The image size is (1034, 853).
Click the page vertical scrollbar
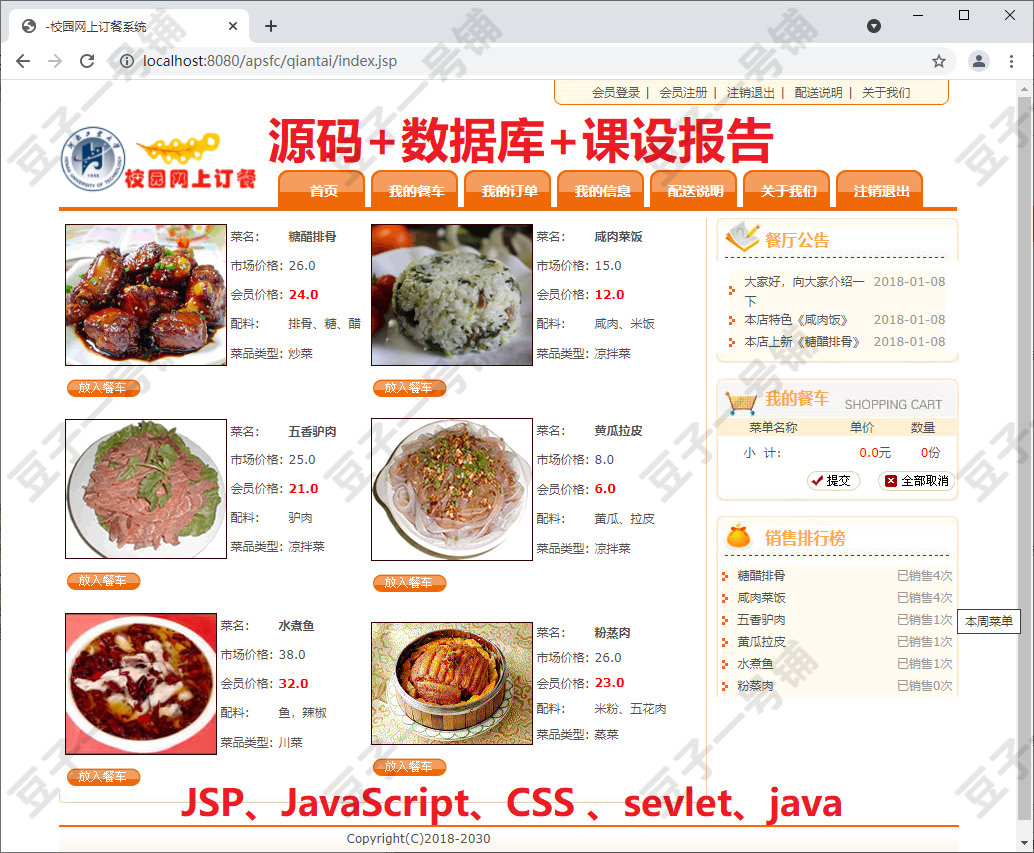[1024, 461]
